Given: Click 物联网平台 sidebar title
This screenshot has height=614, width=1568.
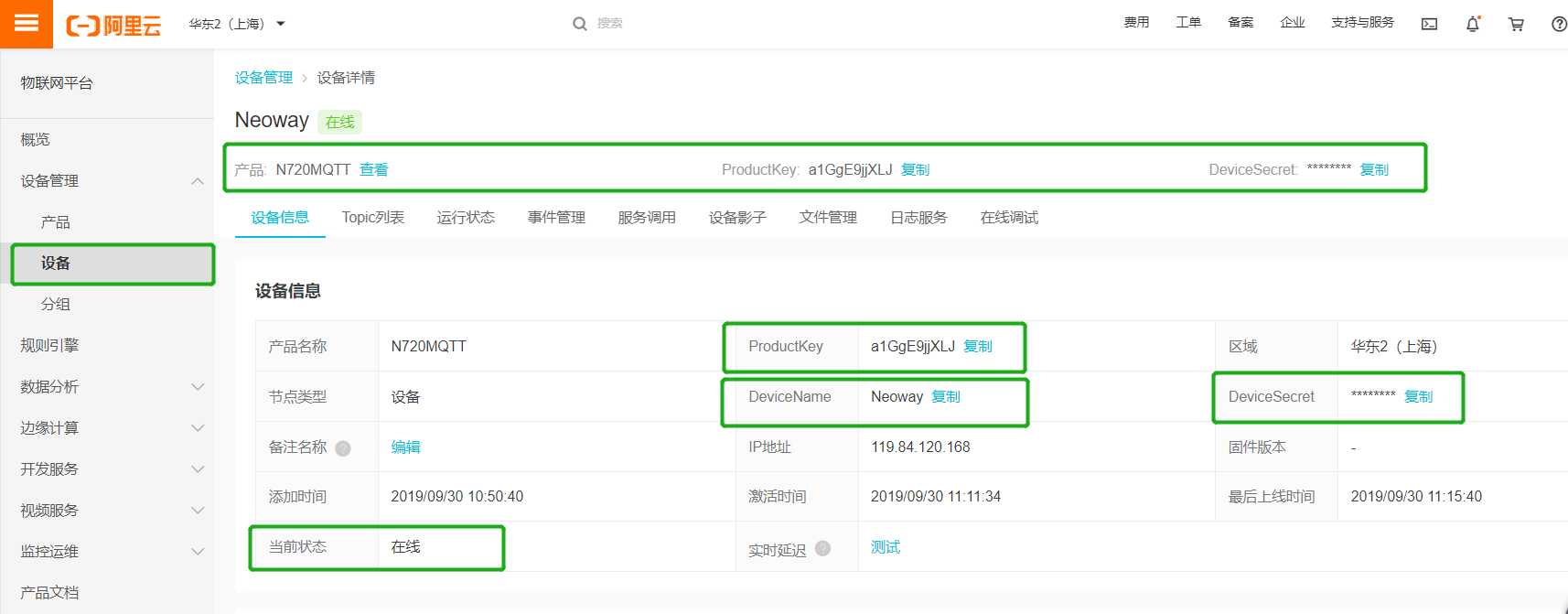Looking at the screenshot, I should (x=57, y=83).
